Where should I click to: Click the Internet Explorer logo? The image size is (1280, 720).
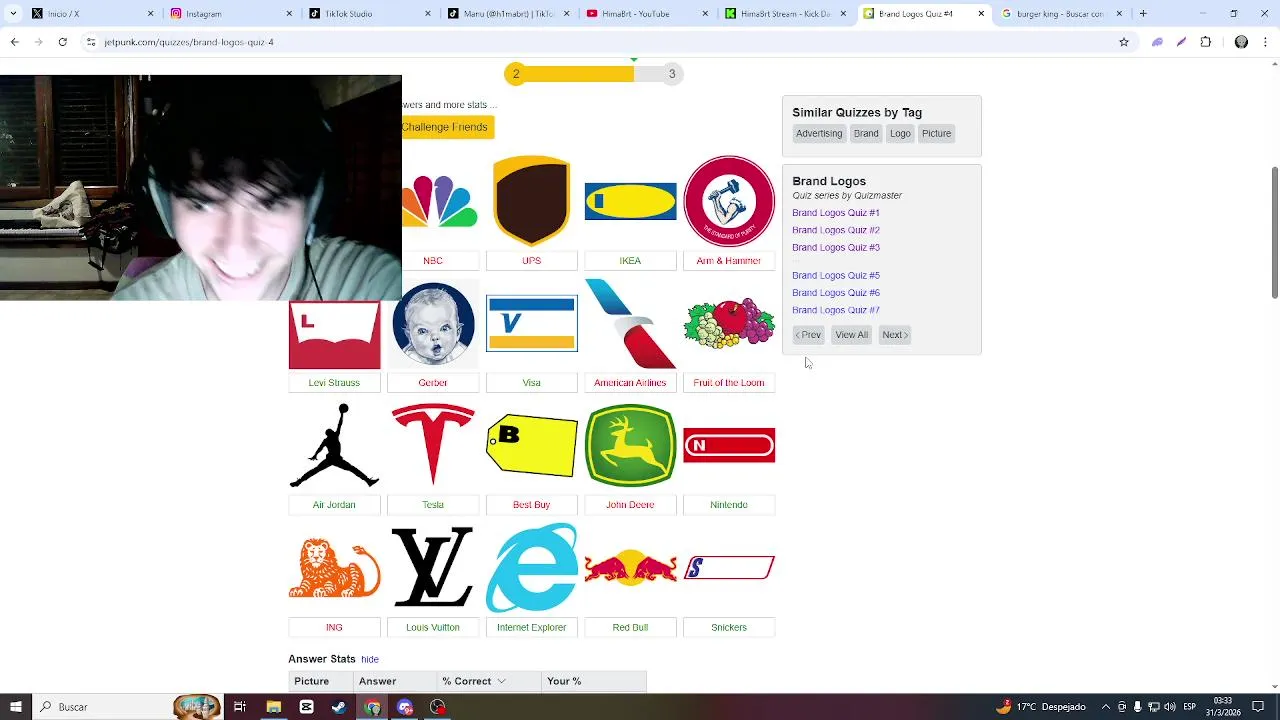click(x=531, y=567)
